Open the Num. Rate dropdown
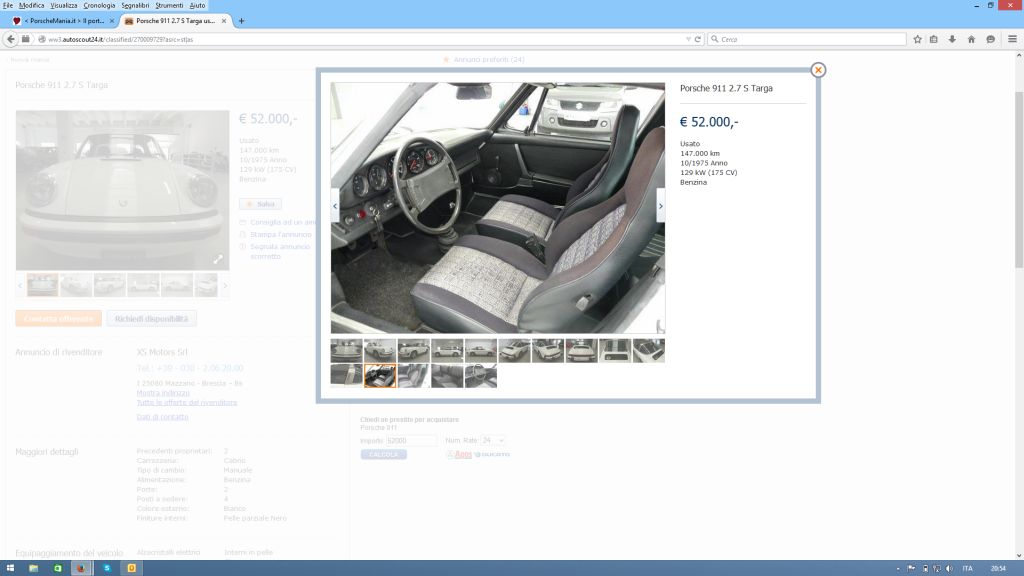This screenshot has width=1024, height=576. click(x=492, y=441)
